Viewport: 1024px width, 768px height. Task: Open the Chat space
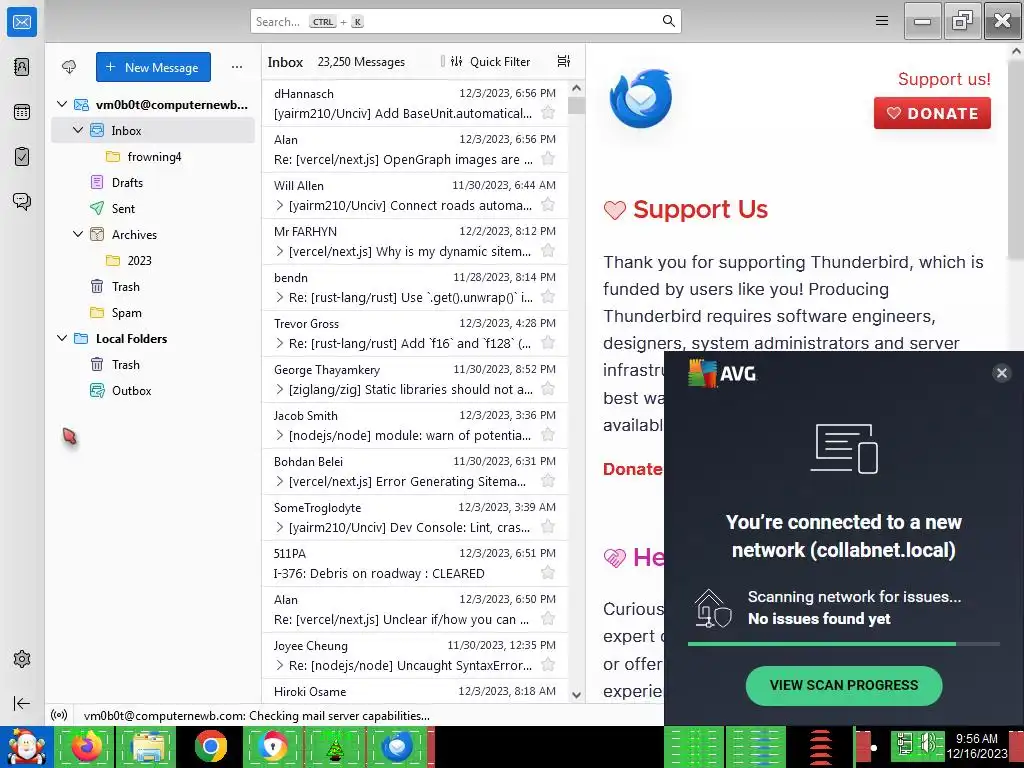tap(22, 201)
